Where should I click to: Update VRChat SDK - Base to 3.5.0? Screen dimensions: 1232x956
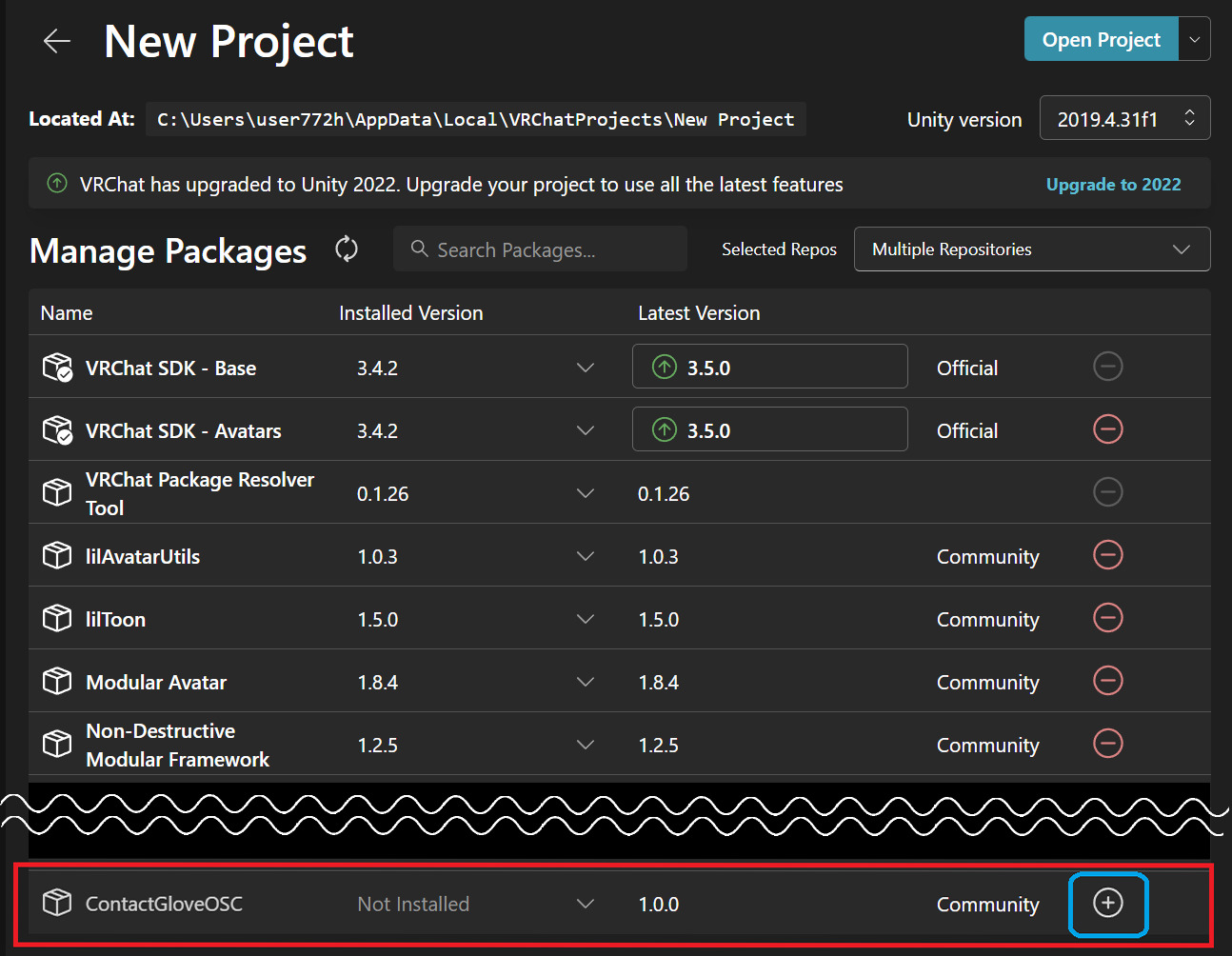pyautogui.click(x=769, y=367)
